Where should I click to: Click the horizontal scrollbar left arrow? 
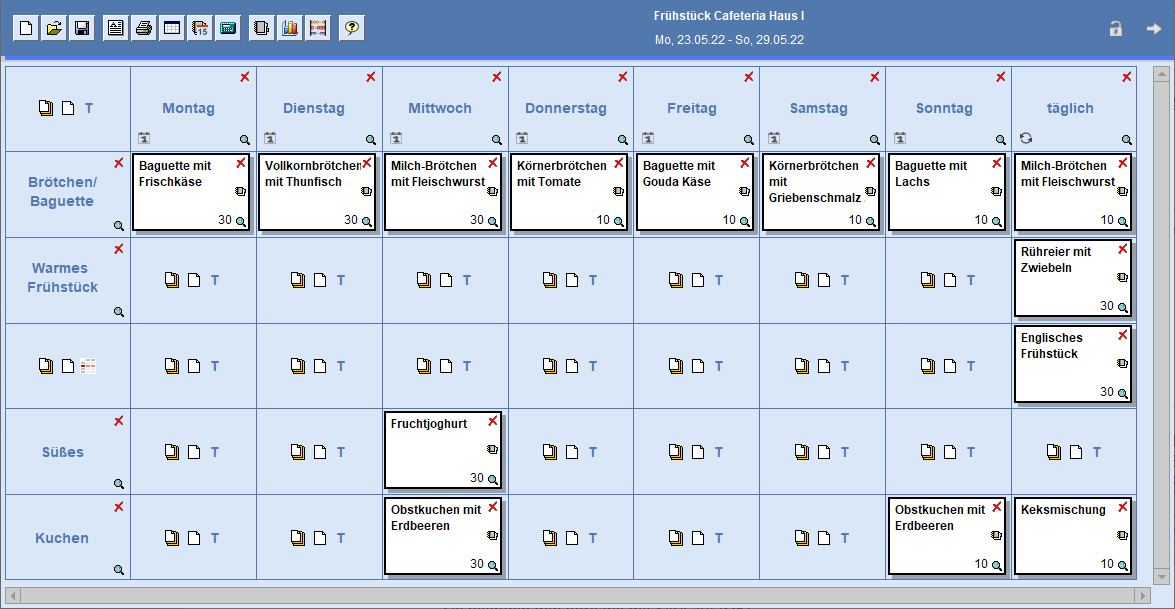(13, 596)
